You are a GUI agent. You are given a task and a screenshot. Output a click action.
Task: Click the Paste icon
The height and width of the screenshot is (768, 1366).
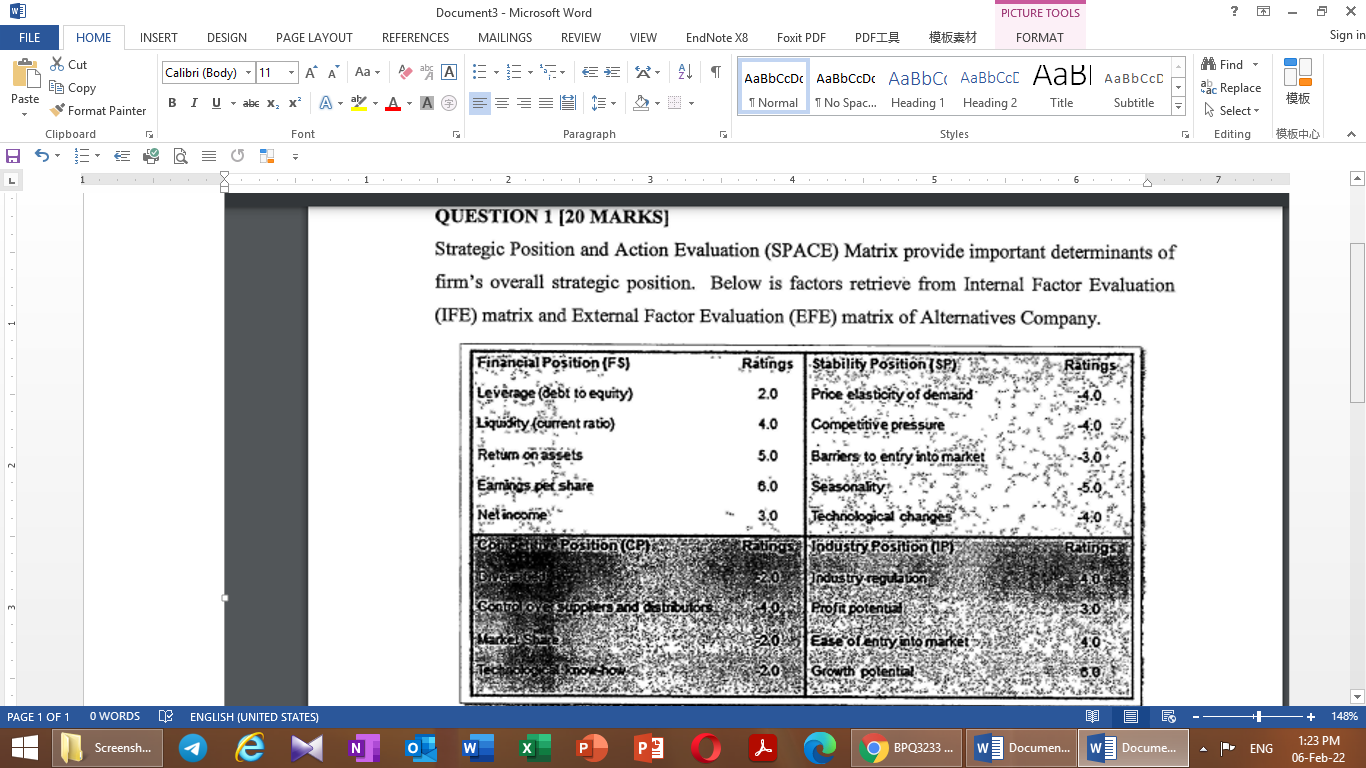(25, 75)
